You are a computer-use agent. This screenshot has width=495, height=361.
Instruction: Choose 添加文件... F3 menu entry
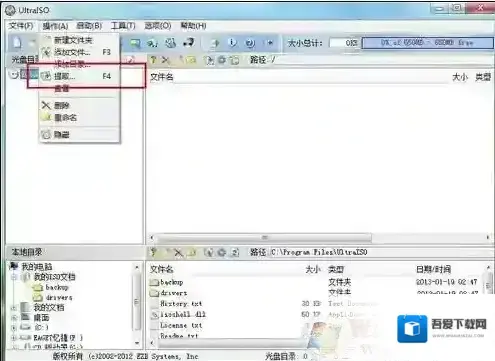tap(79, 52)
